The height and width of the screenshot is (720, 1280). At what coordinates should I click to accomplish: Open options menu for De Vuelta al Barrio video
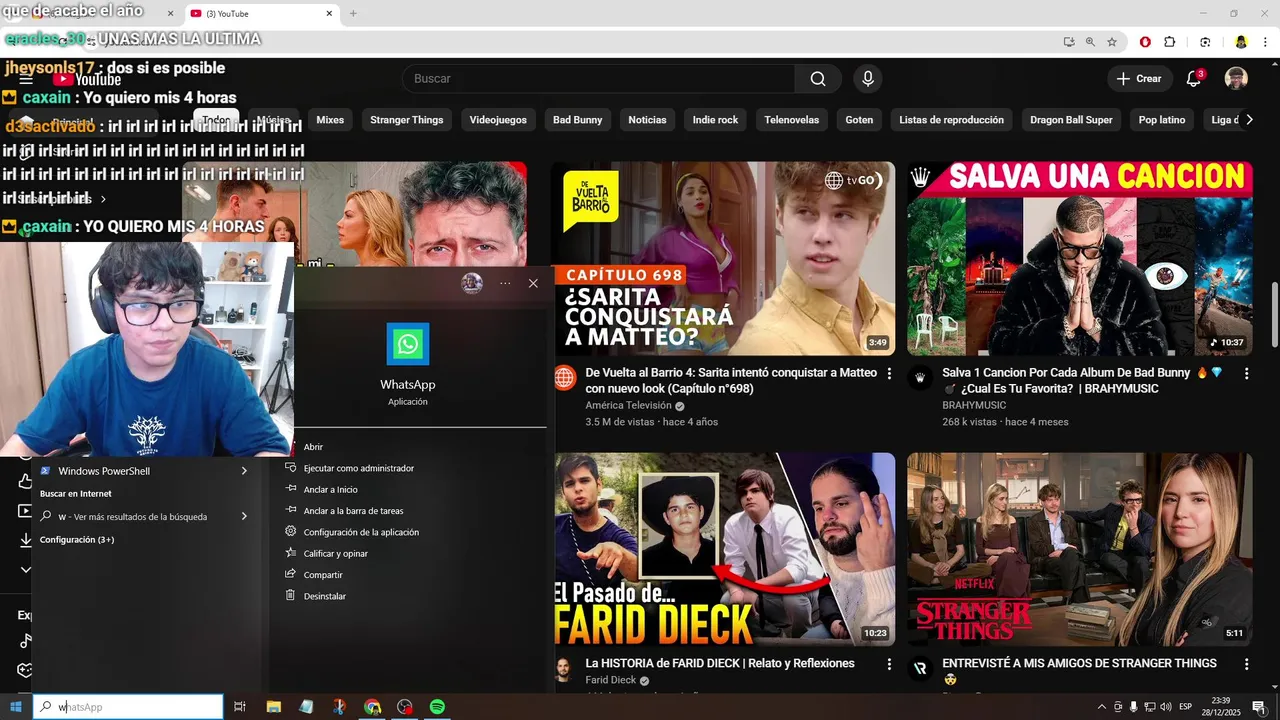tap(889, 373)
